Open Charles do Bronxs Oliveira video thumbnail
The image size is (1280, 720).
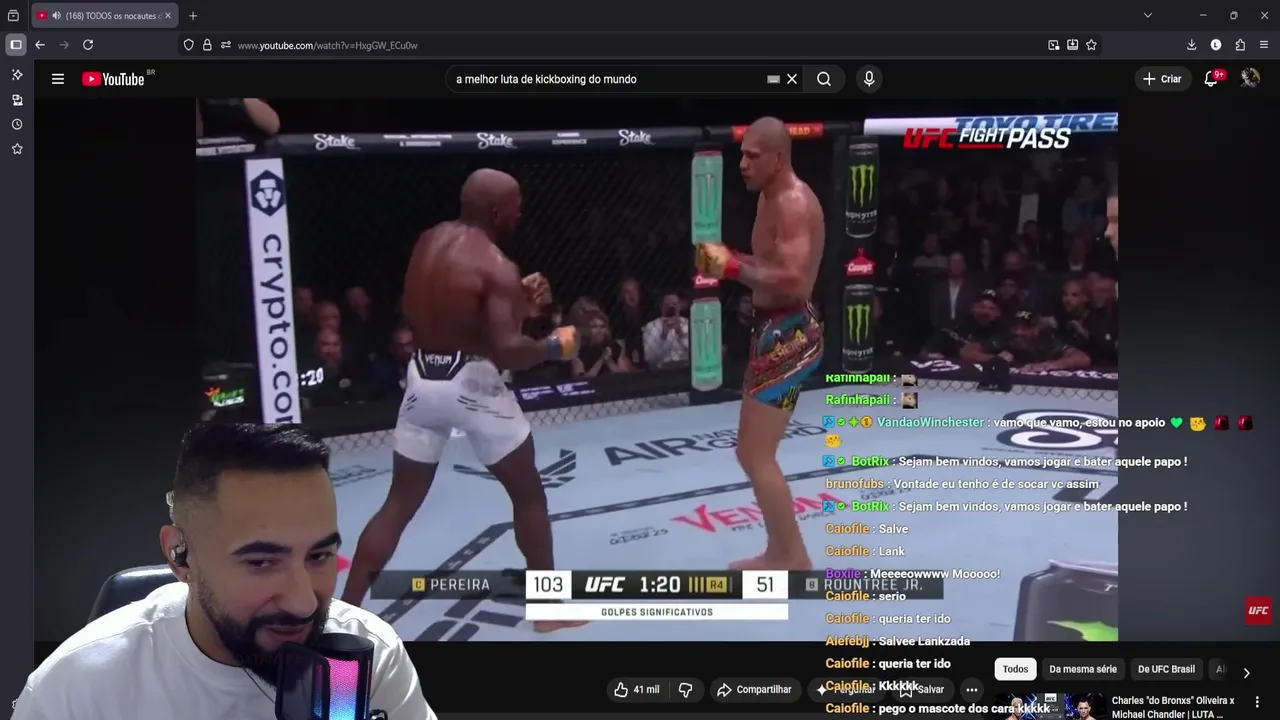click(1049, 706)
